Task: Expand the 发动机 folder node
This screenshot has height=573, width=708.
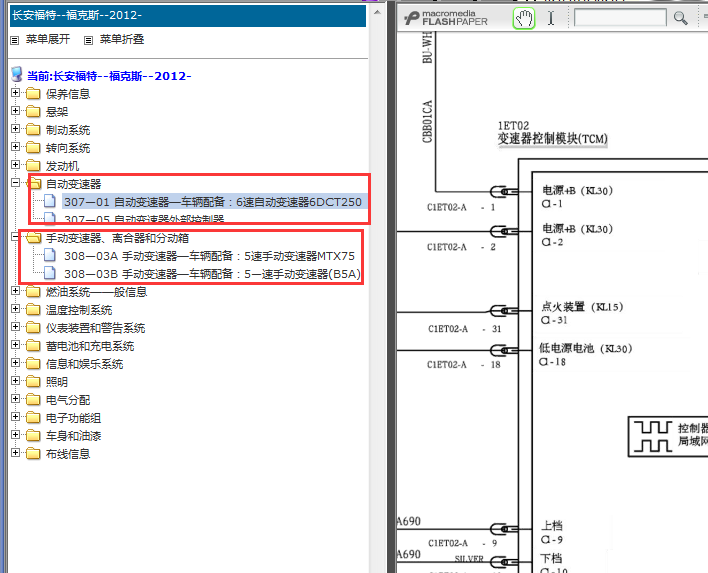Action: point(15,165)
